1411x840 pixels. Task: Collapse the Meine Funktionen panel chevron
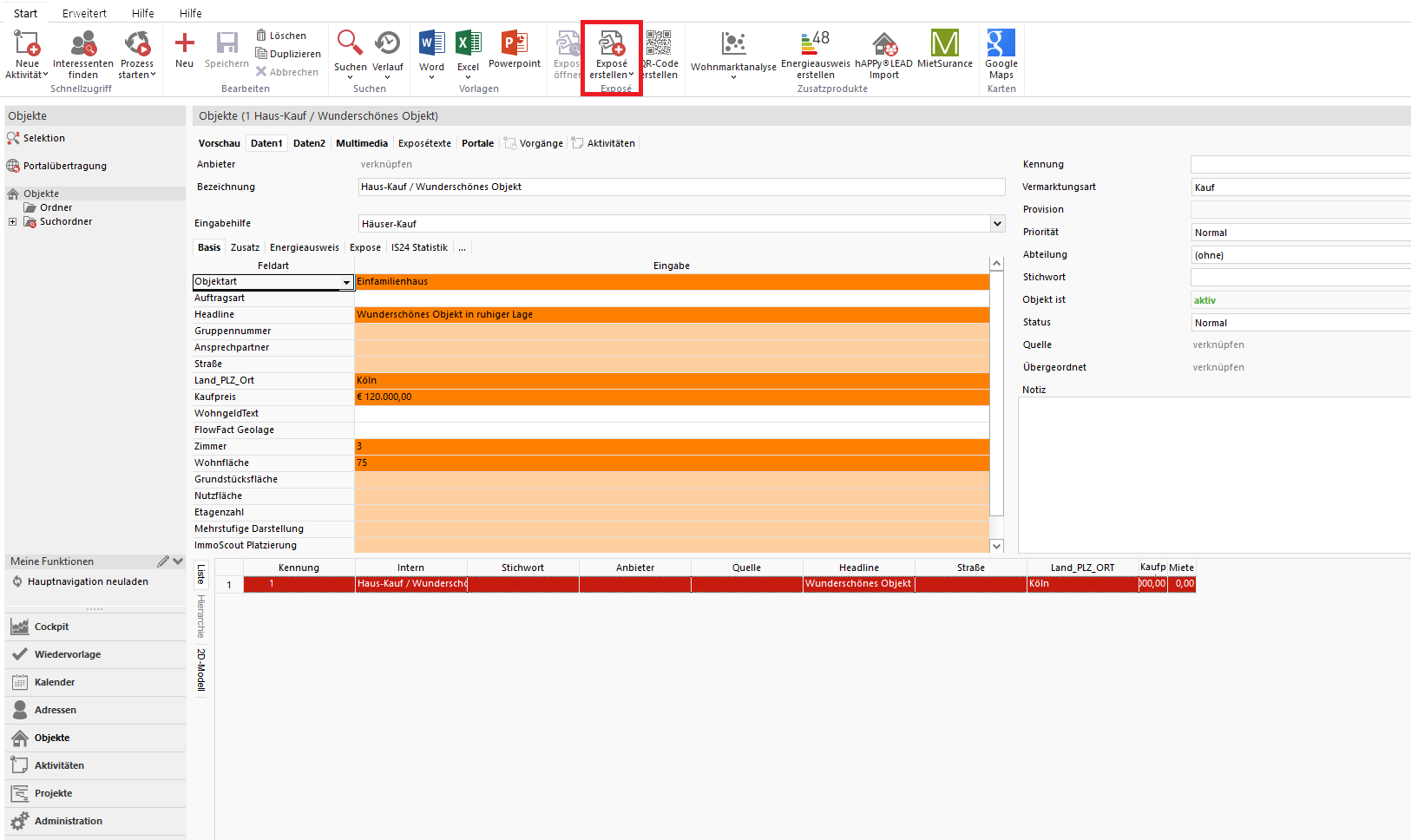click(178, 561)
